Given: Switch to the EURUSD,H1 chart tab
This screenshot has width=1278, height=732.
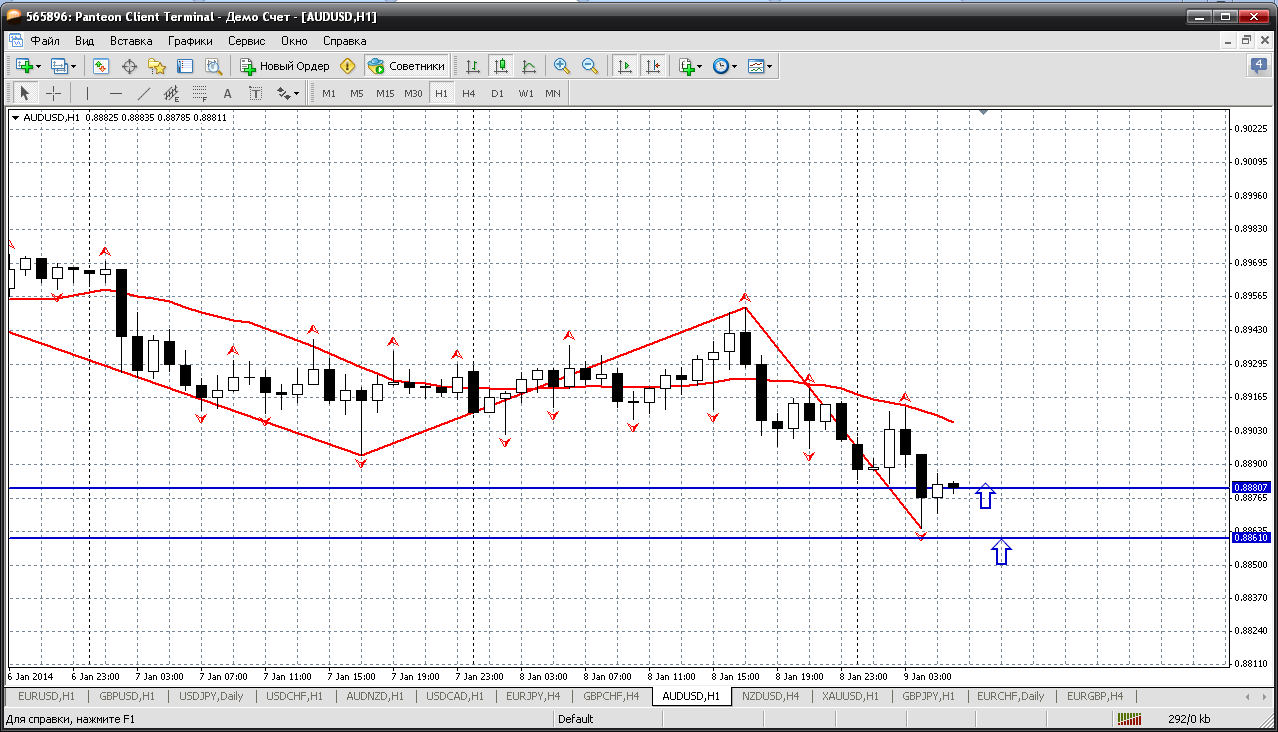Looking at the screenshot, I should [x=47, y=696].
